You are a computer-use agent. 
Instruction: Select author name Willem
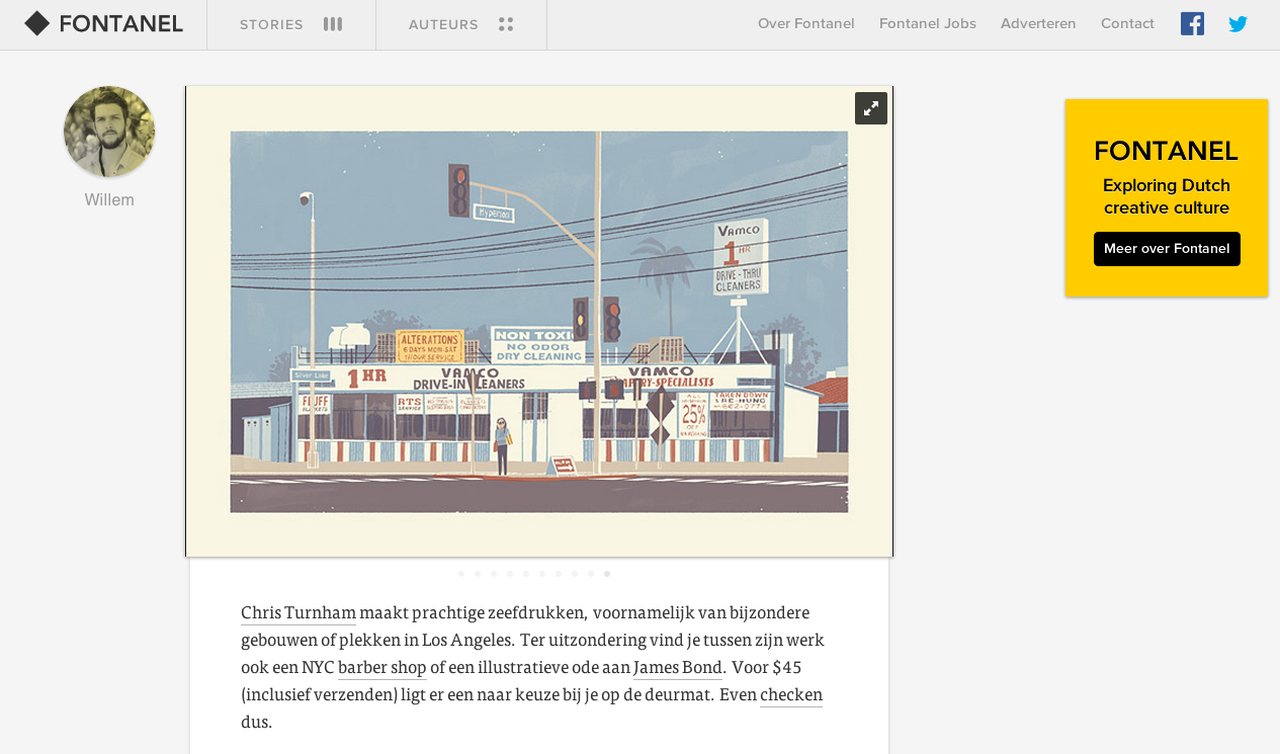109,200
